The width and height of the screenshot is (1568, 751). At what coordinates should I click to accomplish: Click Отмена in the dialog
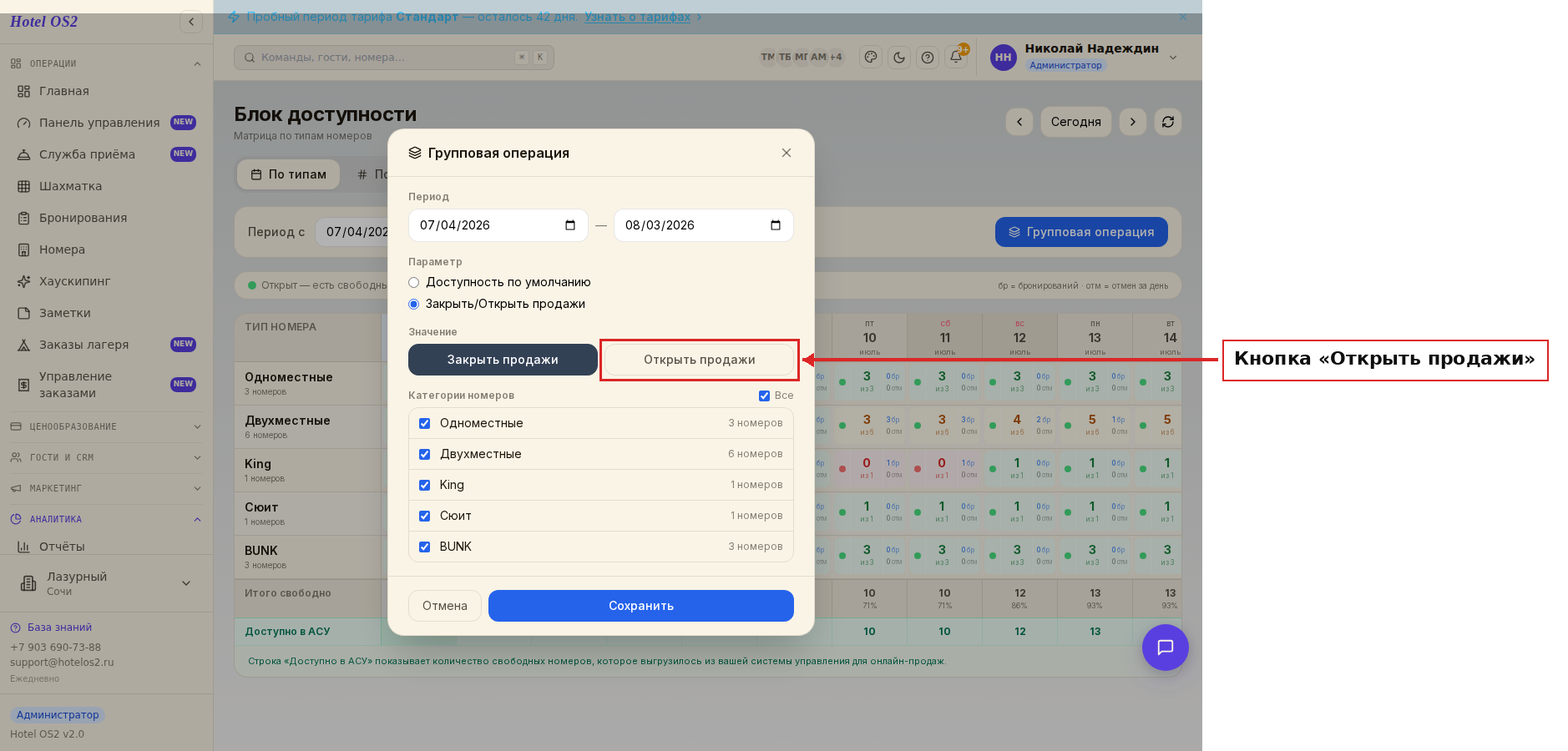tap(444, 606)
